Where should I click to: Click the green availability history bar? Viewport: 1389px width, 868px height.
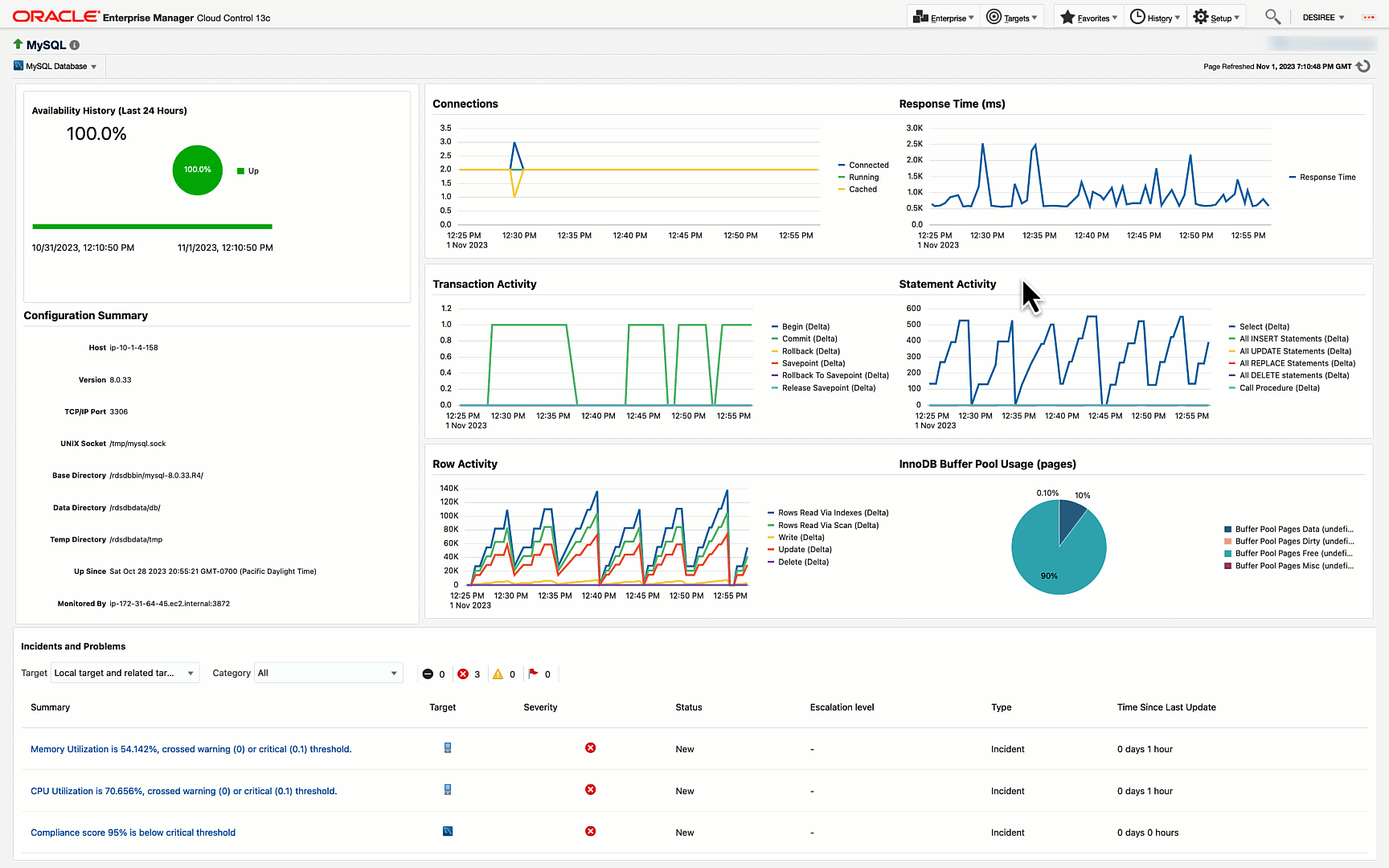tap(152, 227)
